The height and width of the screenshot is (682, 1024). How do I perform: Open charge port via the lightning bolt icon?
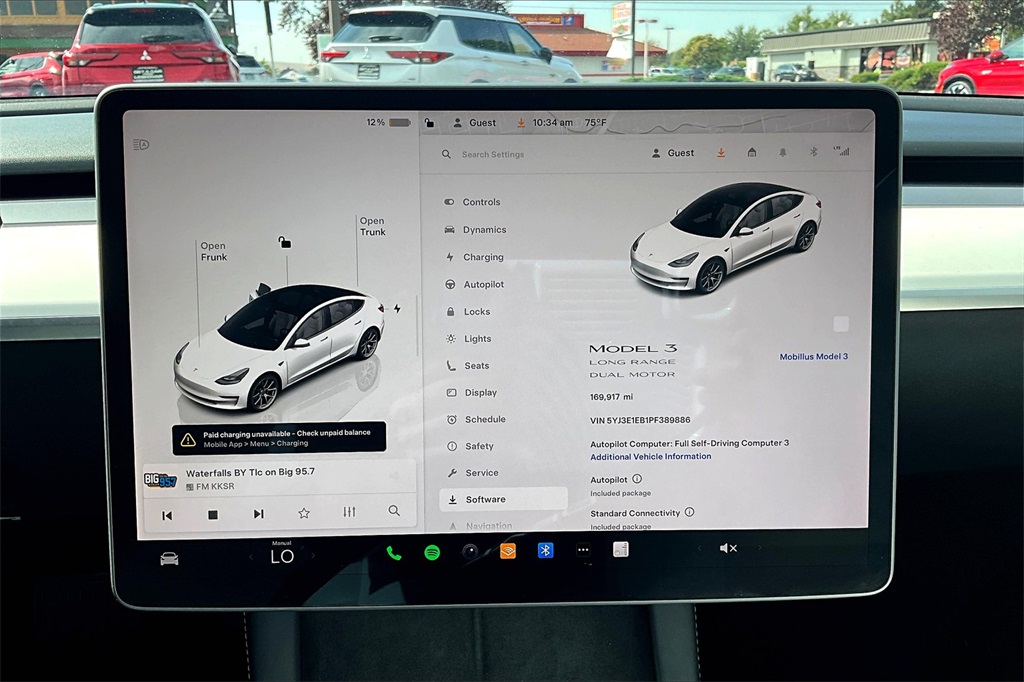397,308
